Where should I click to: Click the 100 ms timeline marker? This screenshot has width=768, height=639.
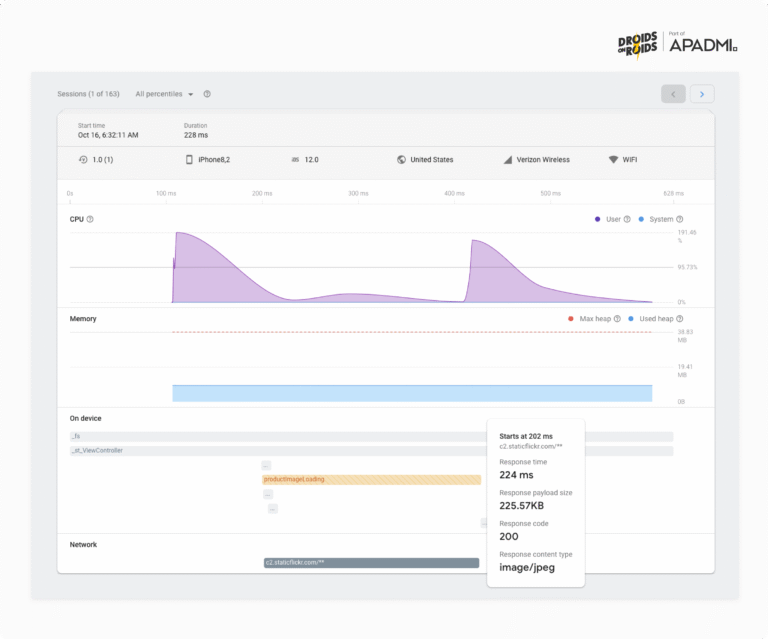[x=166, y=193]
